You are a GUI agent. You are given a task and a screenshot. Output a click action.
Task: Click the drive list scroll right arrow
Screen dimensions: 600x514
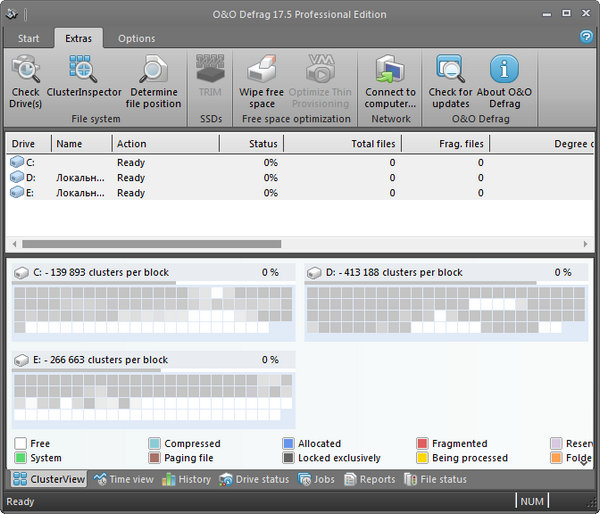point(585,244)
